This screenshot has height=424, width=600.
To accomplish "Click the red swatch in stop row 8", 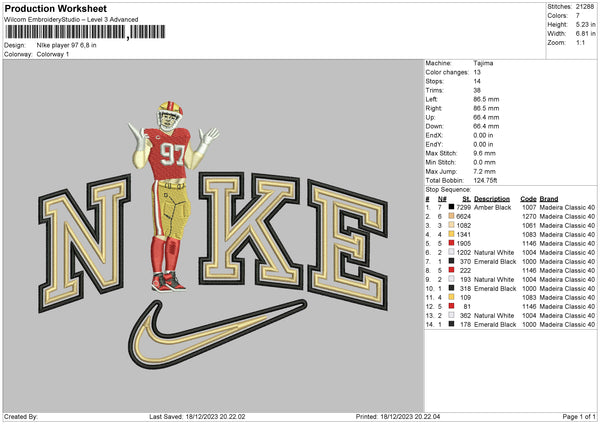I will tap(452, 270).
